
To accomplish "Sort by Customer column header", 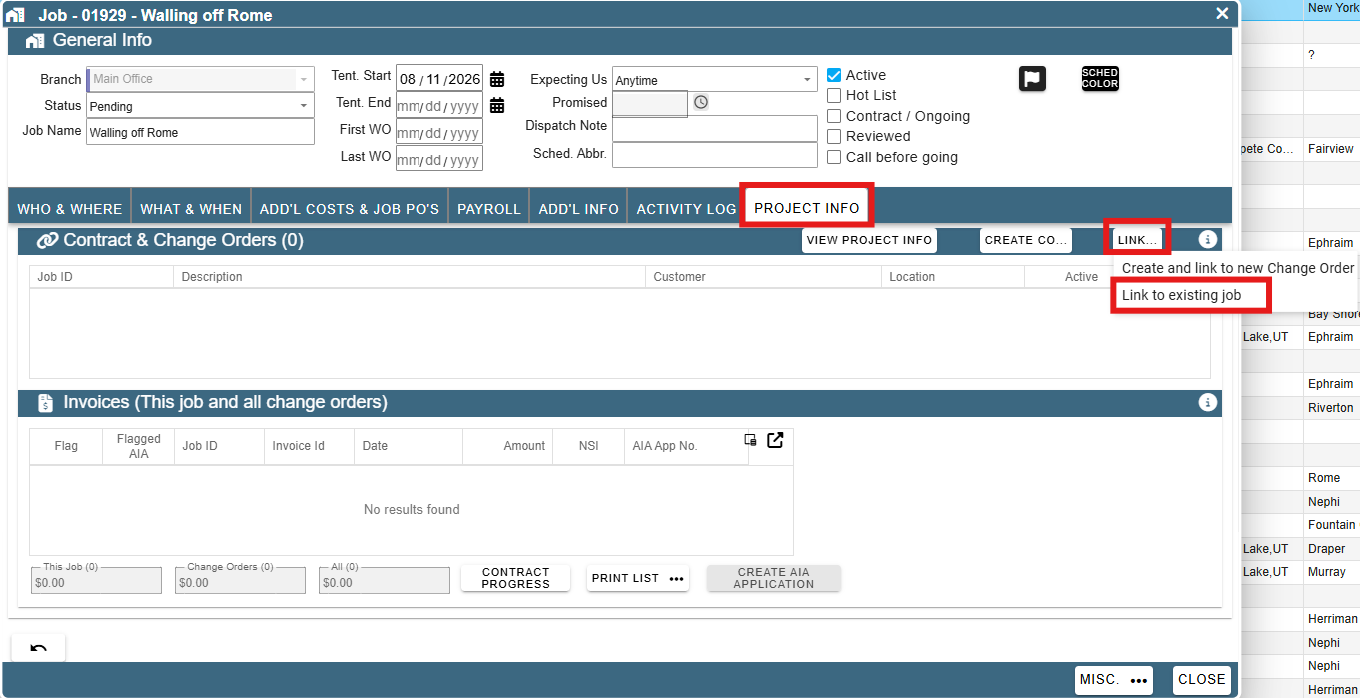I will click(x=763, y=277).
